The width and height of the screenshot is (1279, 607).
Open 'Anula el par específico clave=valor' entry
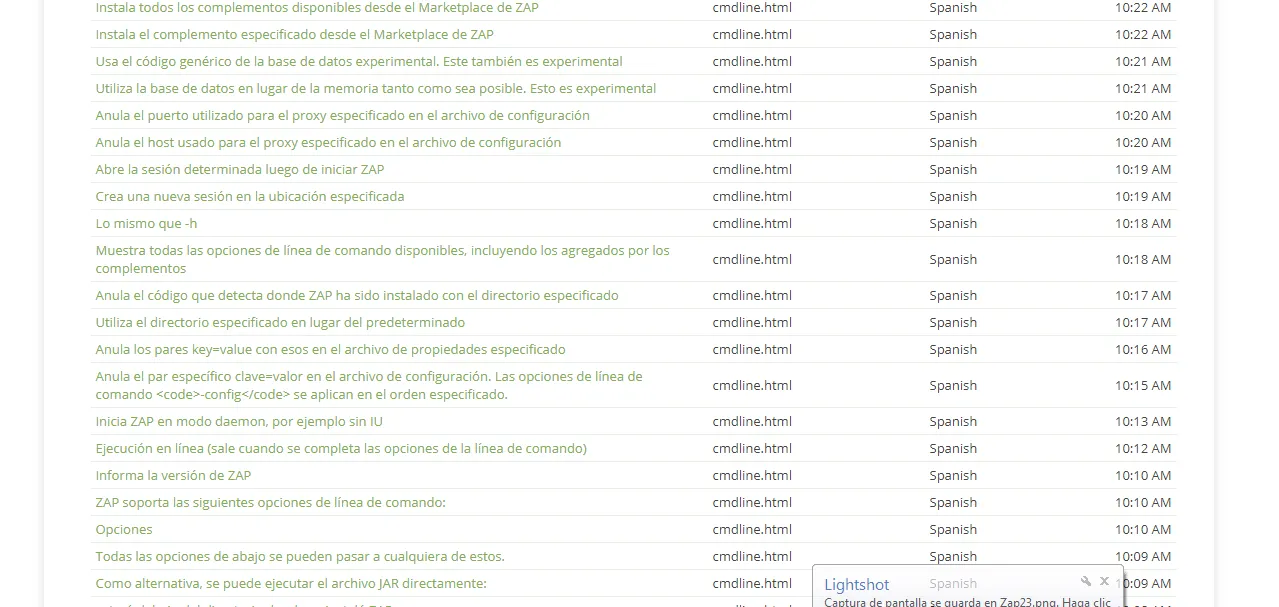[x=369, y=385]
